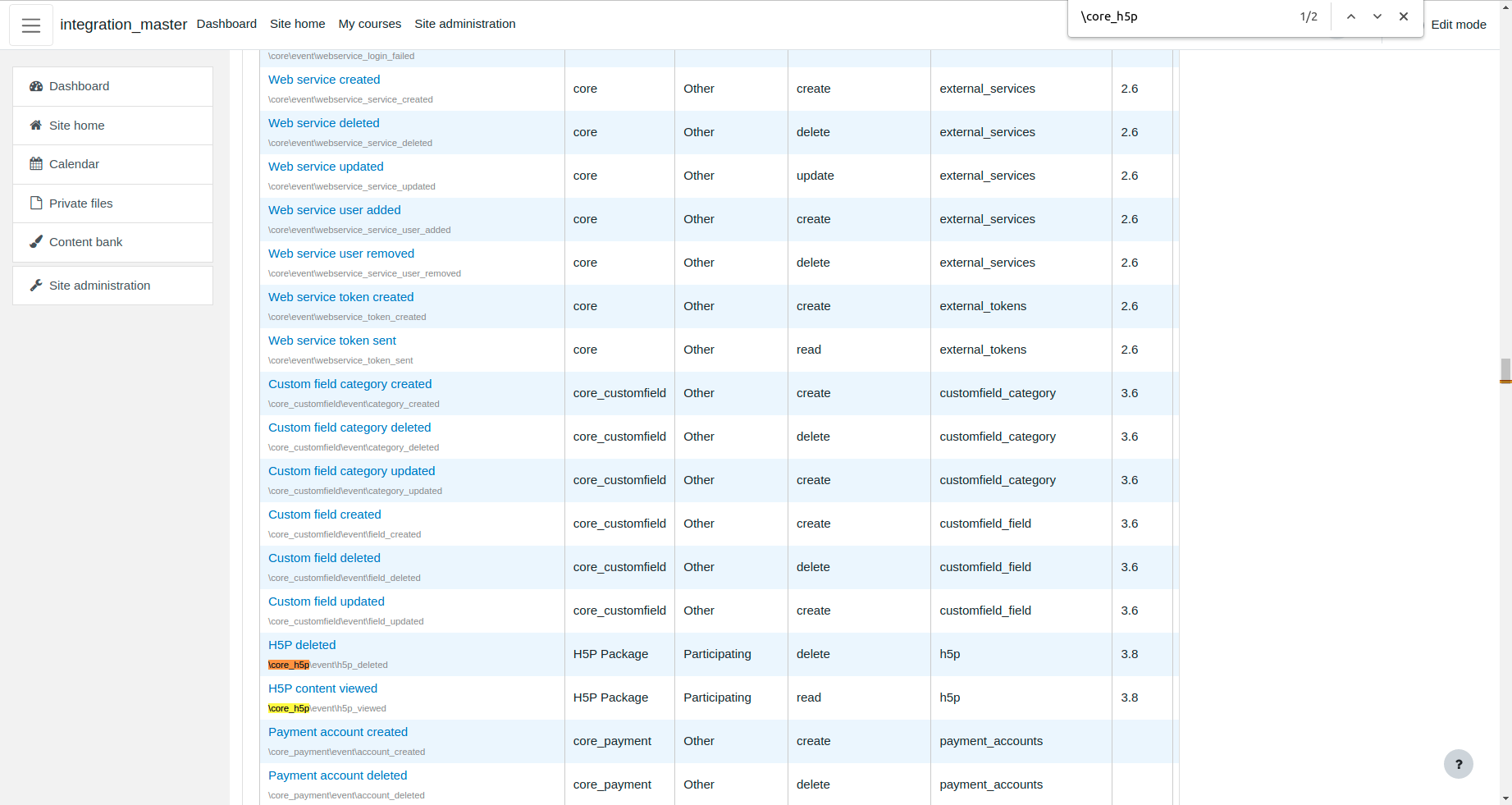Click the yellow highlighted \core_h5p match
1512x805 pixels.
(289, 708)
